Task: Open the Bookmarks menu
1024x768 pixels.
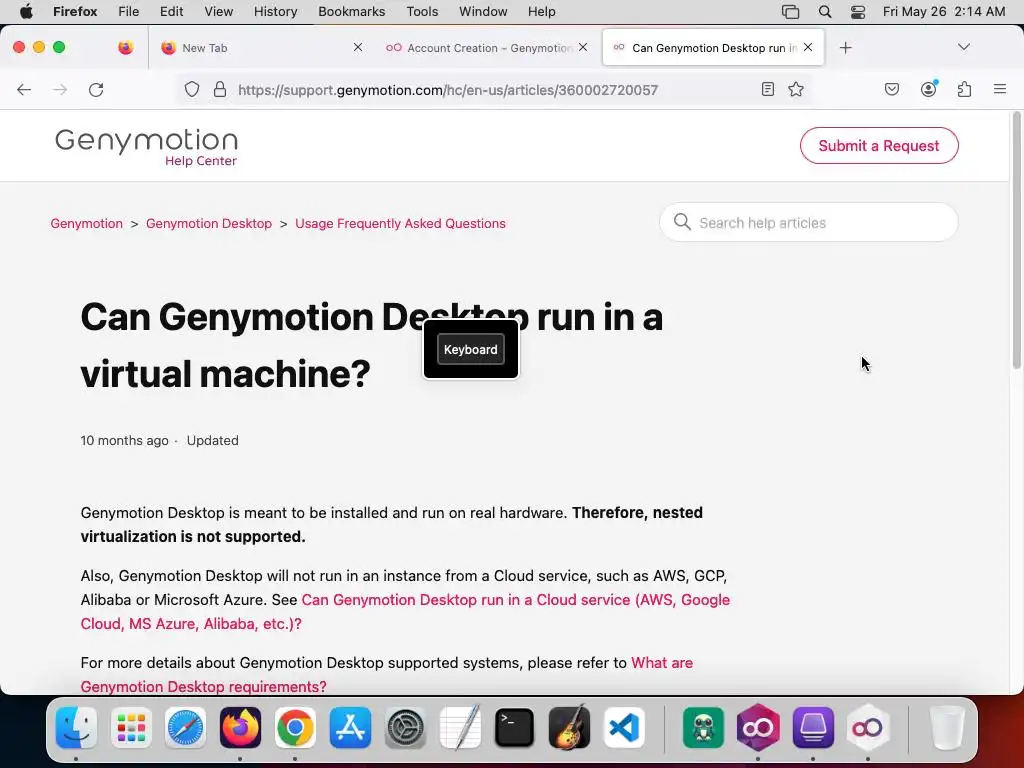Action: (351, 12)
